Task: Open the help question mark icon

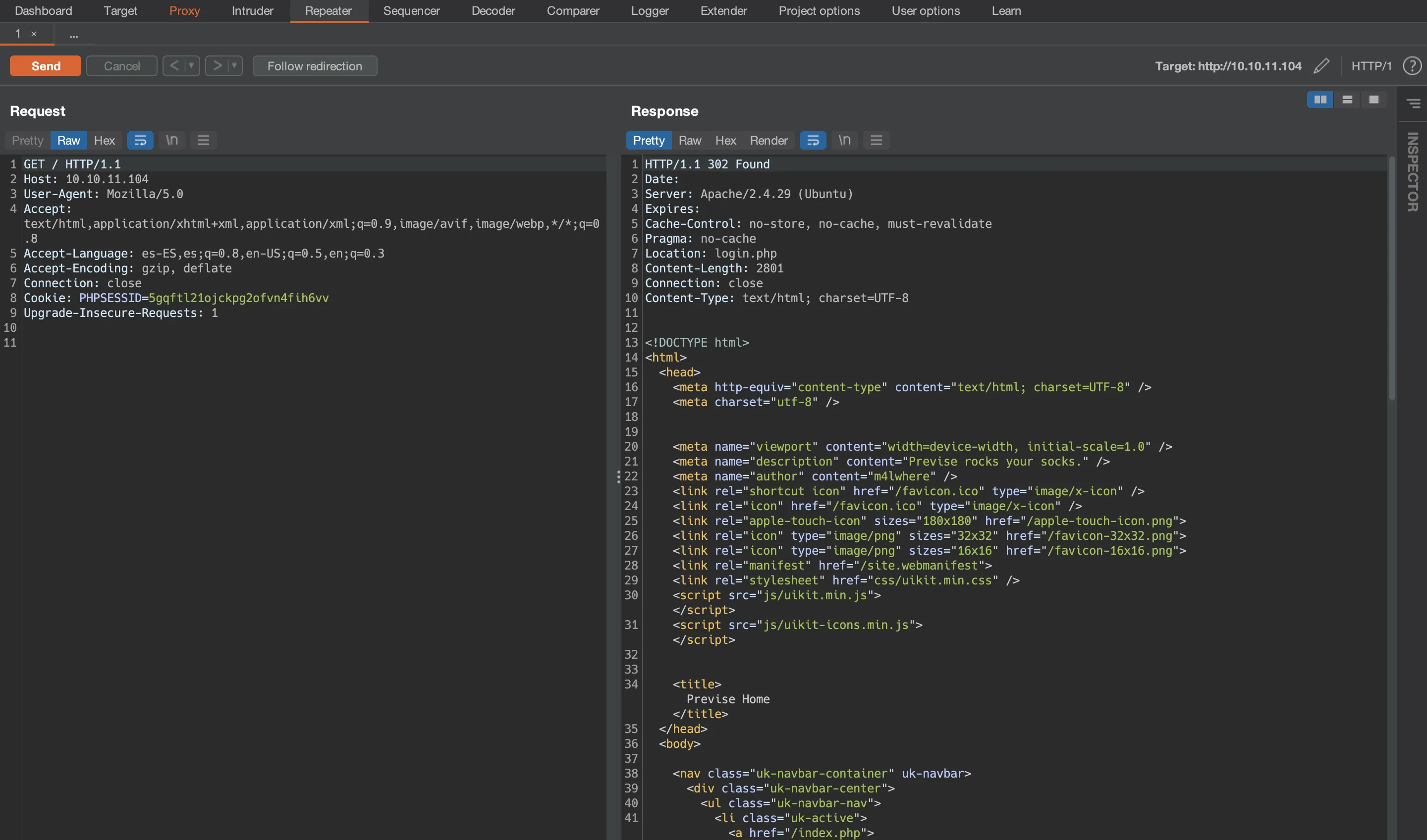Action: click(1412, 66)
